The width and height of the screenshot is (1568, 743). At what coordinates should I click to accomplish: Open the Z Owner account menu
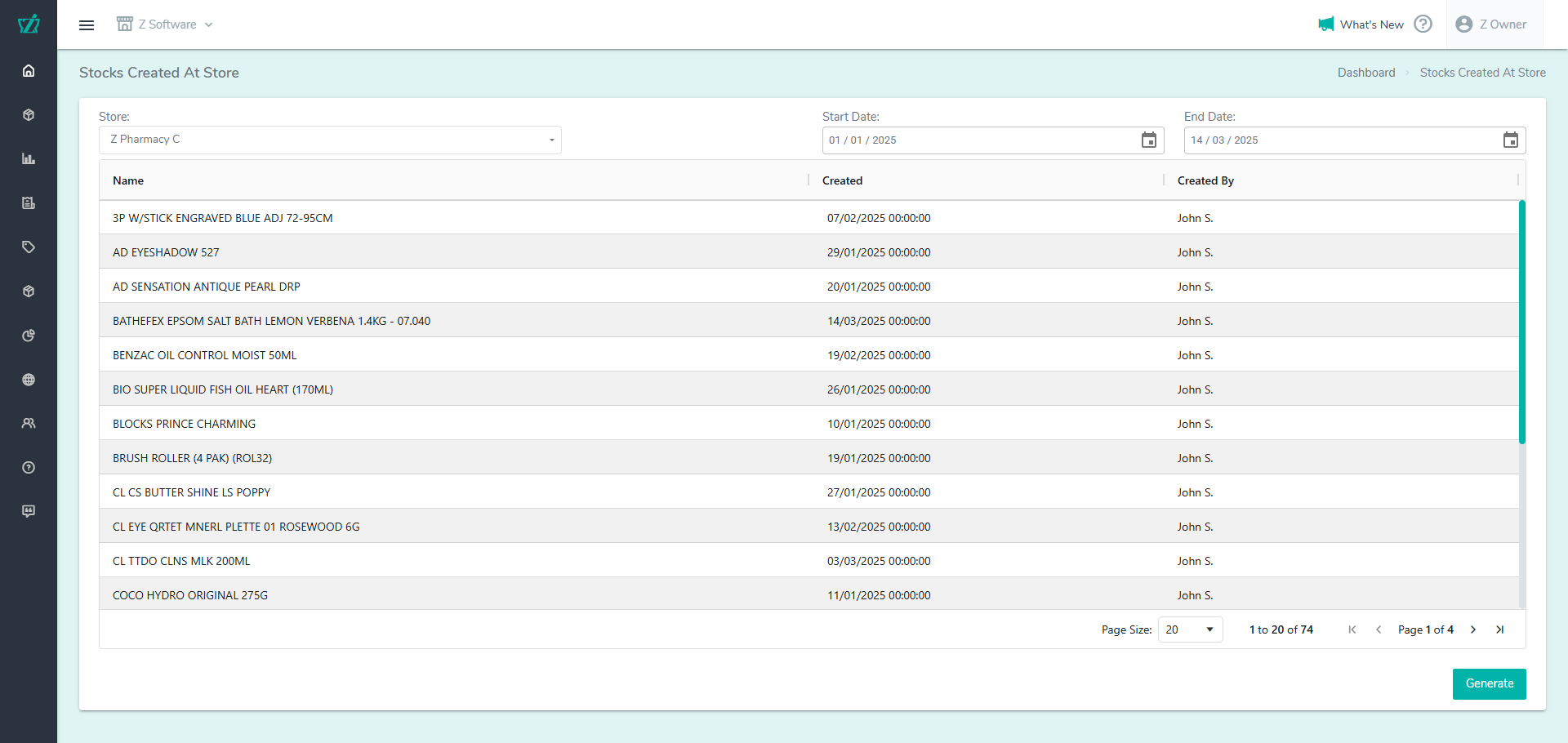1490,24
